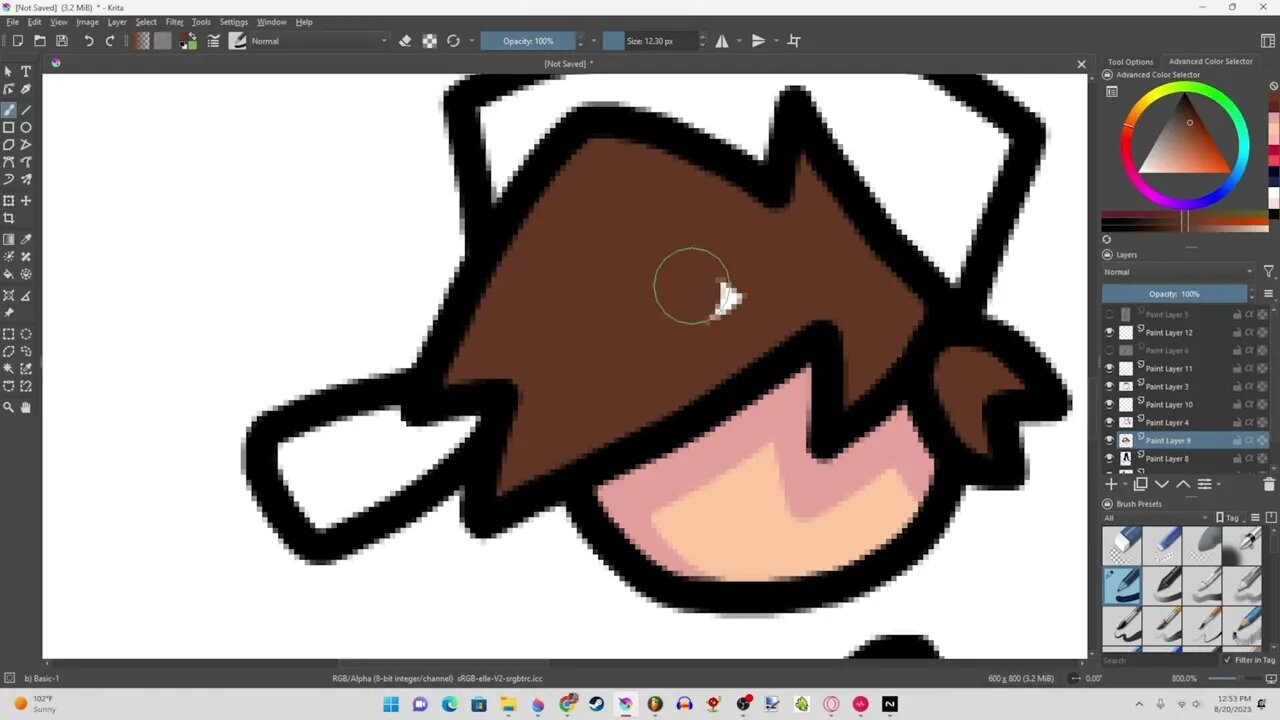This screenshot has width=1280, height=720.
Task: Collapse the Layers docker
Action: [1107, 255]
